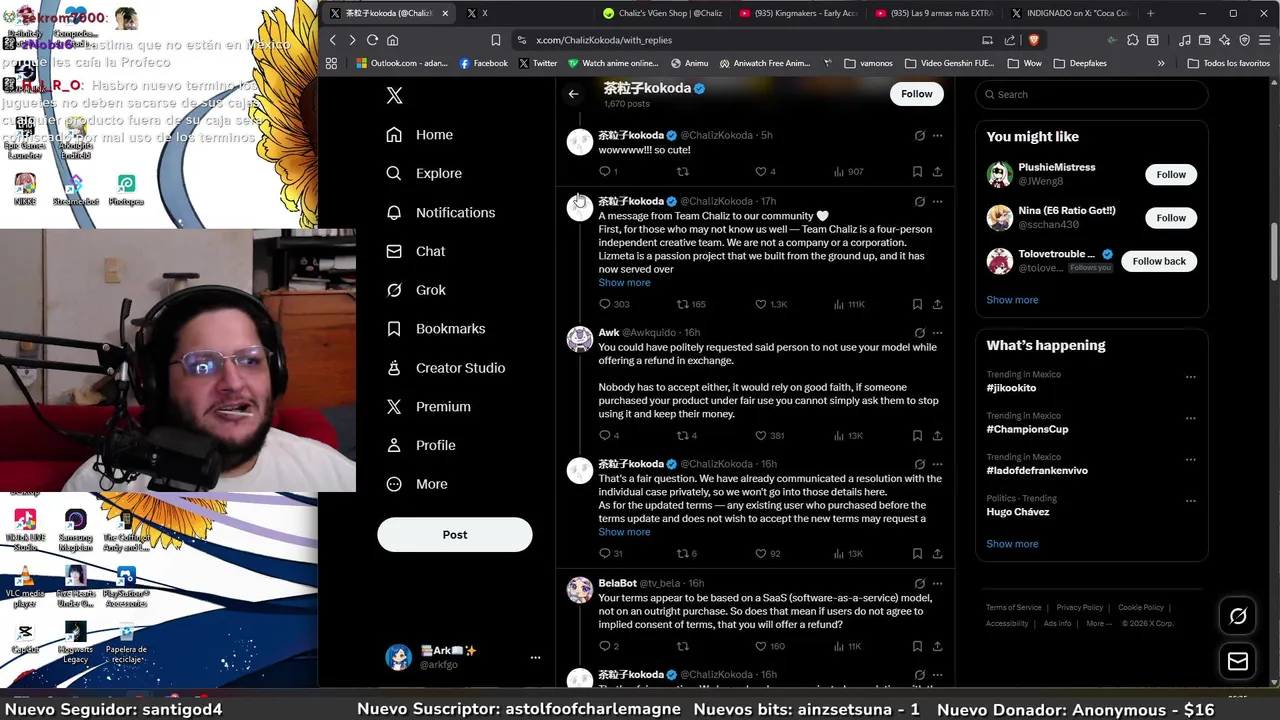Open Grok actions on BelaBot's post

point(919,583)
